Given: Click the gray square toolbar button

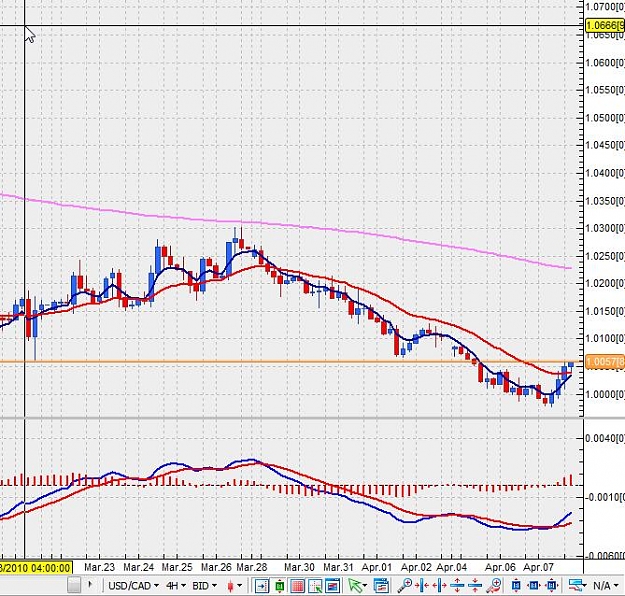Looking at the screenshot, I should tap(74, 585).
